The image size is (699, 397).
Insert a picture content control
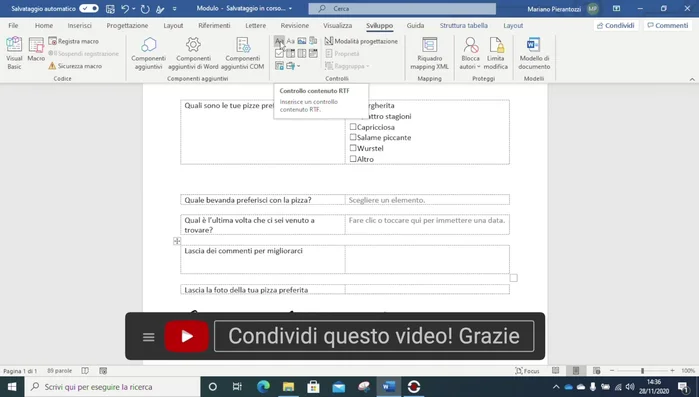point(302,41)
